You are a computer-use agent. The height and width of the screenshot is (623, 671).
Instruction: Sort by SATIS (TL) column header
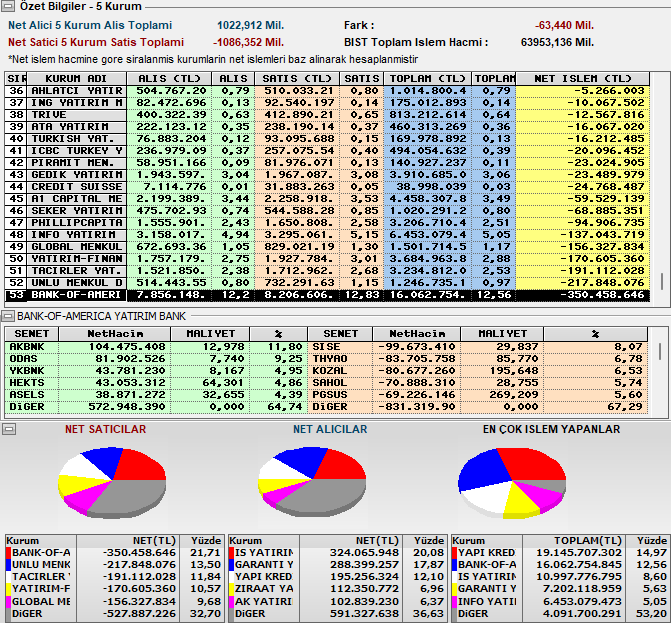pyautogui.click(x=297, y=79)
